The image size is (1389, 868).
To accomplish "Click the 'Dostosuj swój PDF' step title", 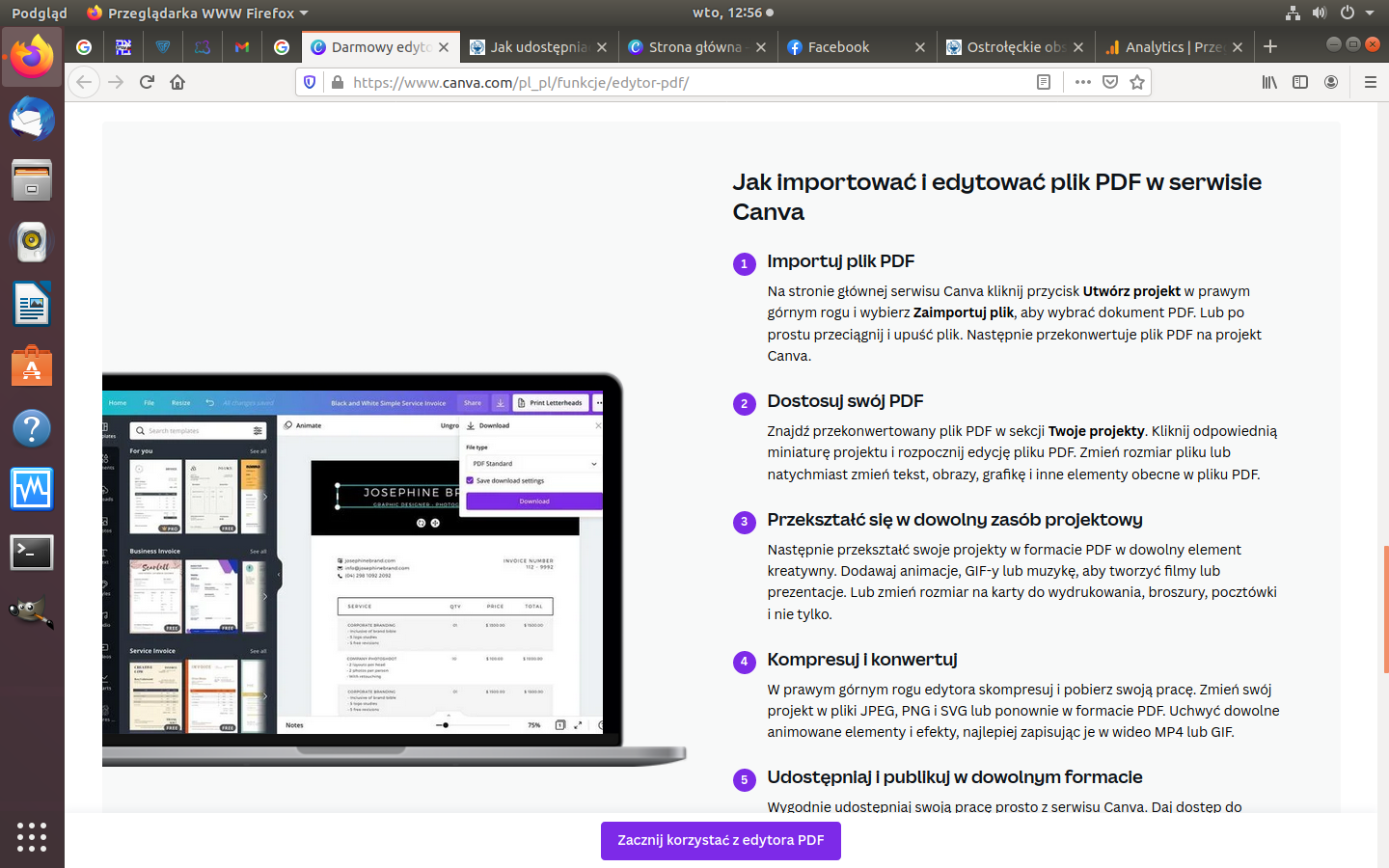I will coord(845,401).
